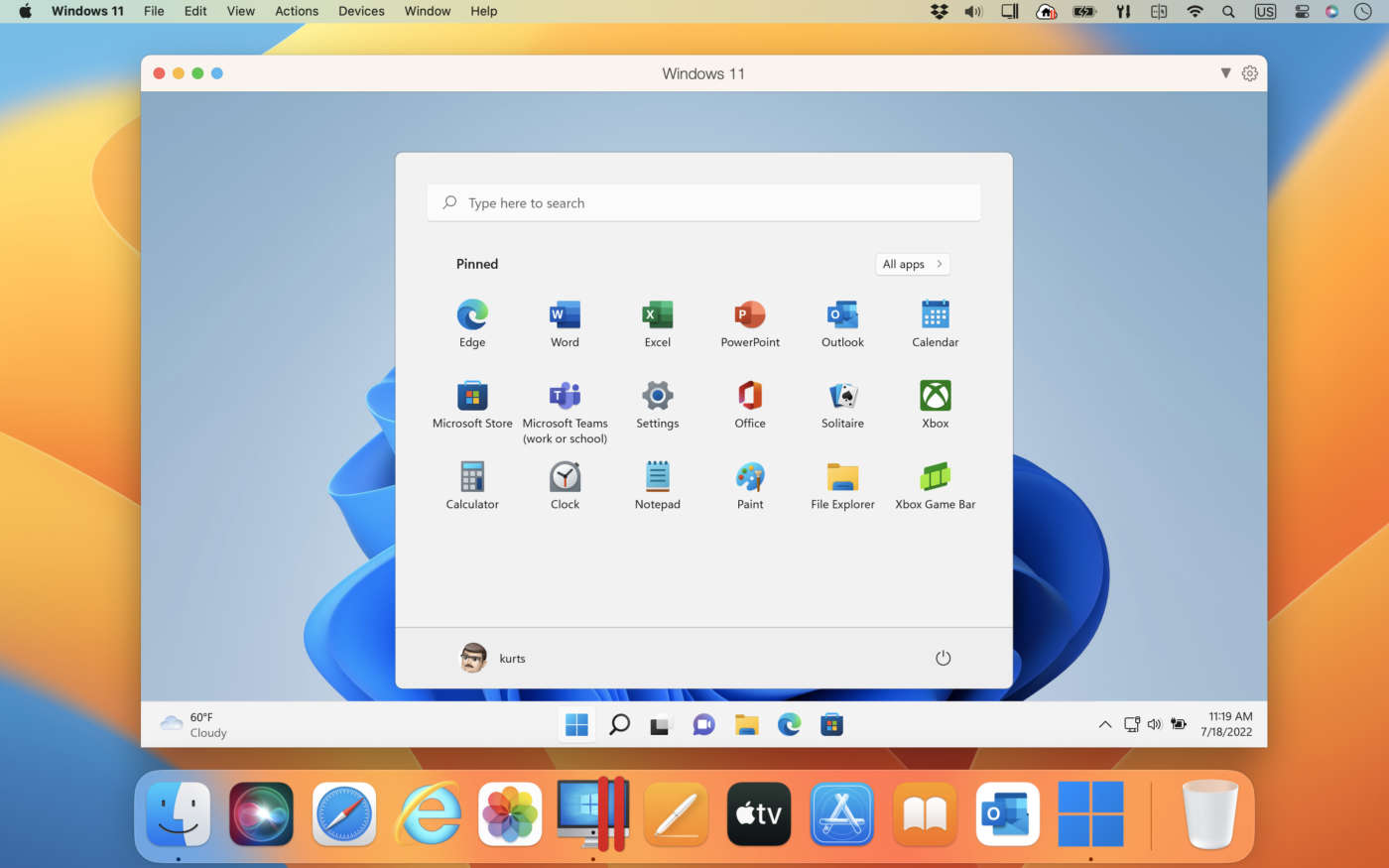Click the Windows Start button in taskbar
The width and height of the screenshot is (1389, 868).
tap(576, 725)
